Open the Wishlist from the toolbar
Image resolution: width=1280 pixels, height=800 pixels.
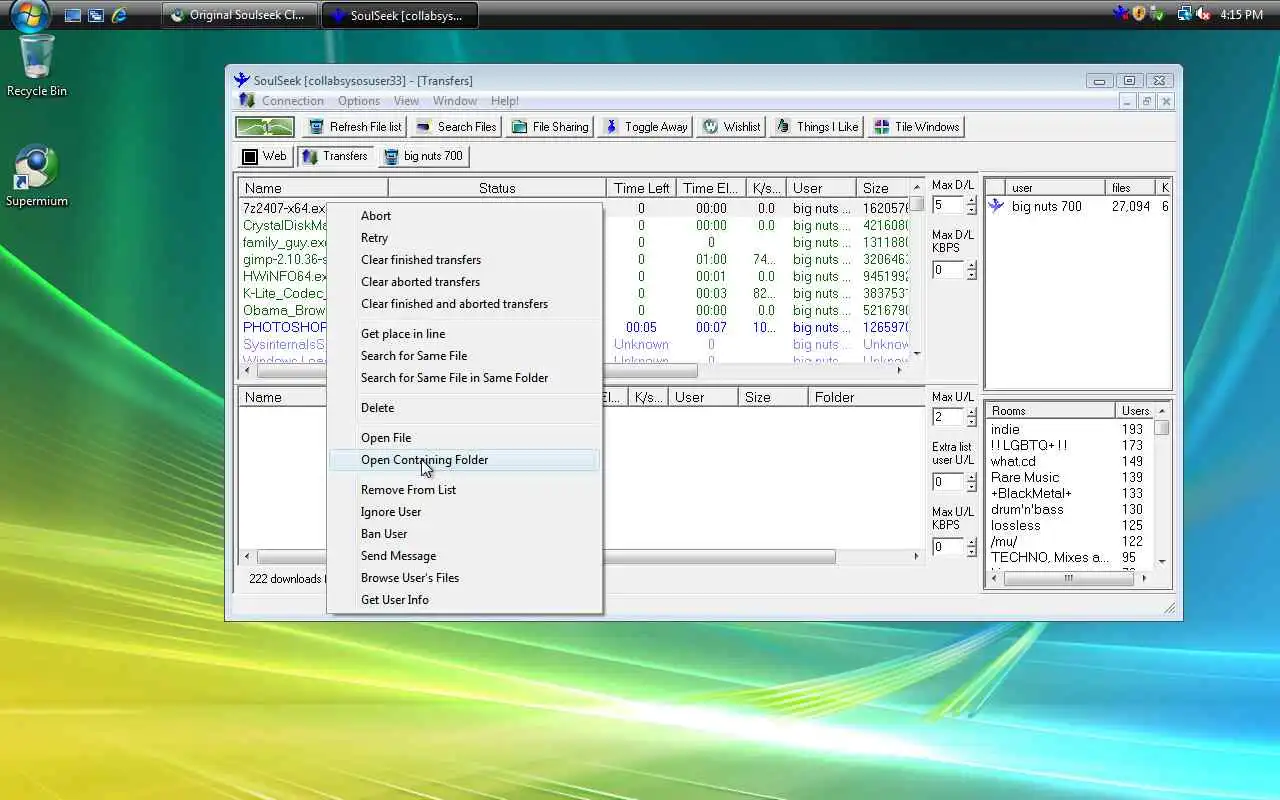[x=731, y=127]
